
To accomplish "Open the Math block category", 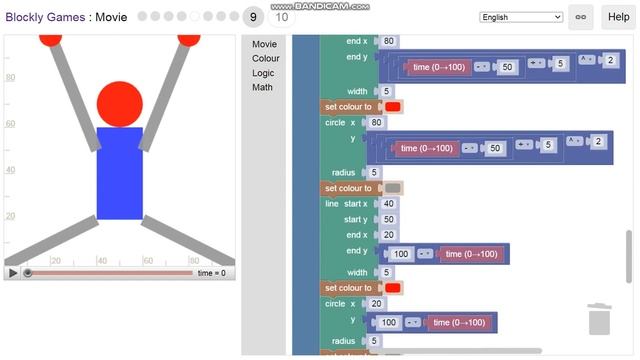I will point(262,87).
